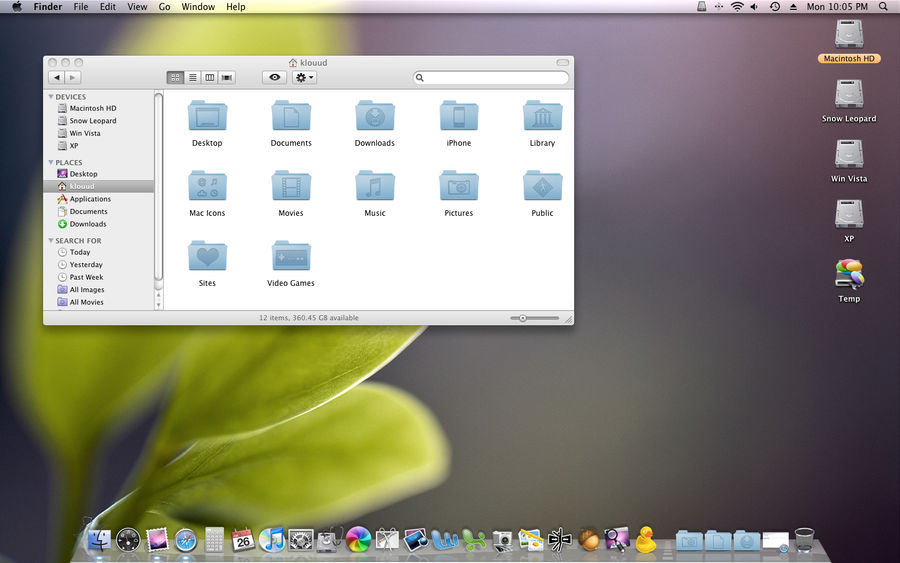Screen dimensions: 900x563
Task: Open the Calculator in the Dock
Action: [214, 540]
